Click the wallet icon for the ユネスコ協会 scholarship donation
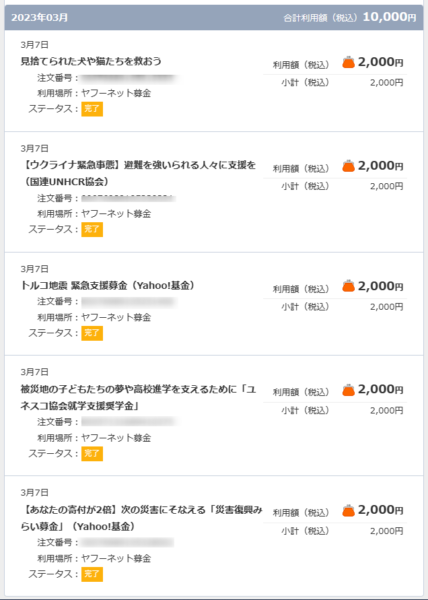 pyautogui.click(x=348, y=390)
